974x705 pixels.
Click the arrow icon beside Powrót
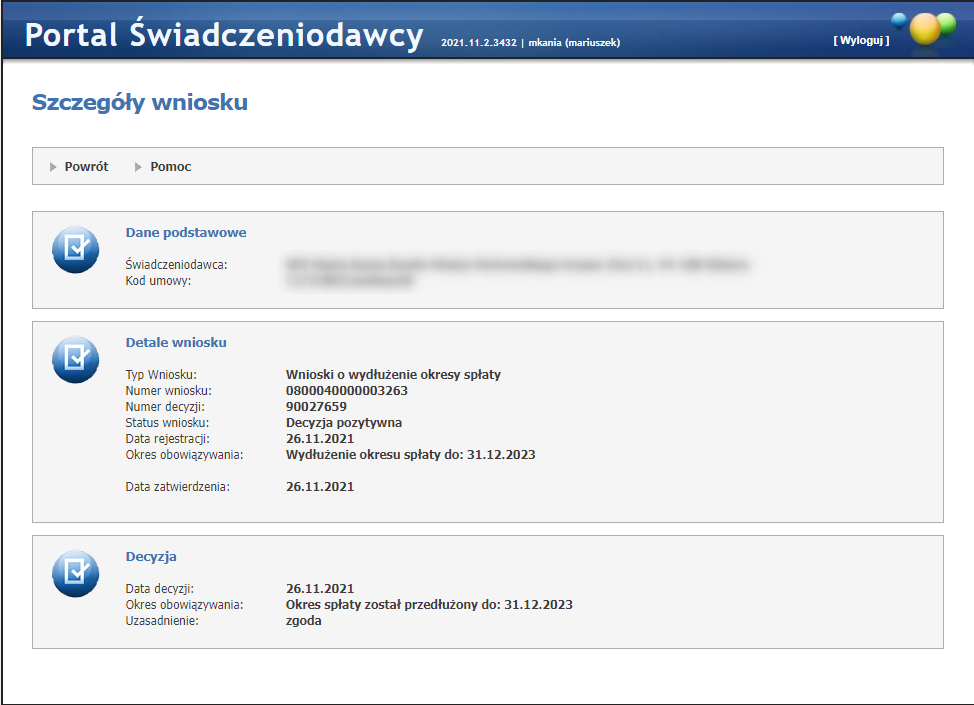(54, 167)
